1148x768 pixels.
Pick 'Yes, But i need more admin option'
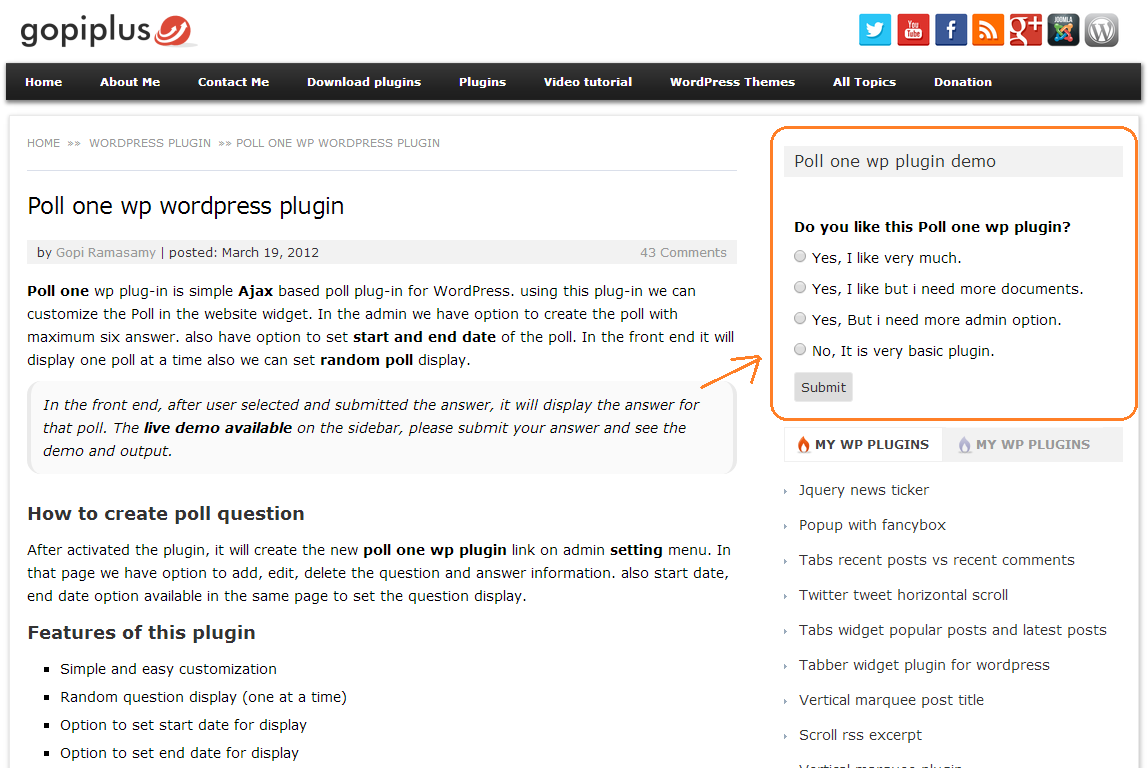pos(800,318)
